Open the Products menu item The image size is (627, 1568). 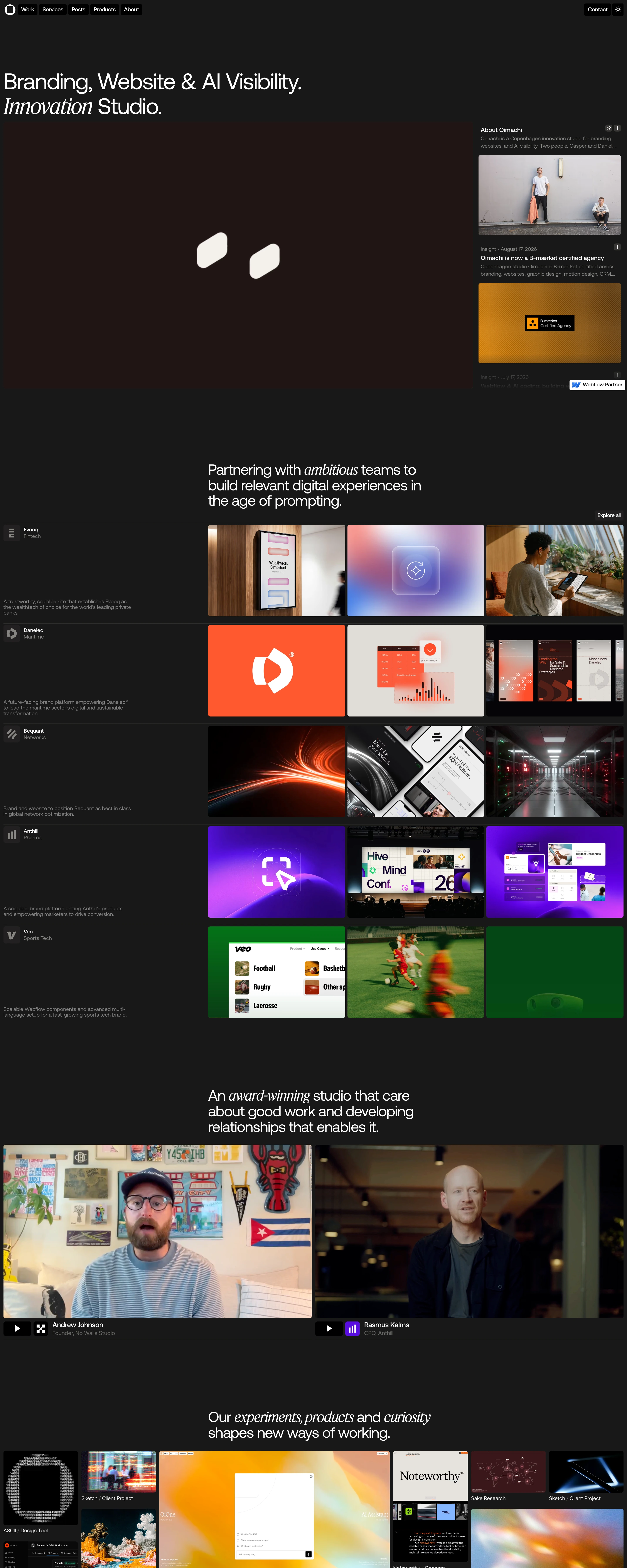coord(105,10)
